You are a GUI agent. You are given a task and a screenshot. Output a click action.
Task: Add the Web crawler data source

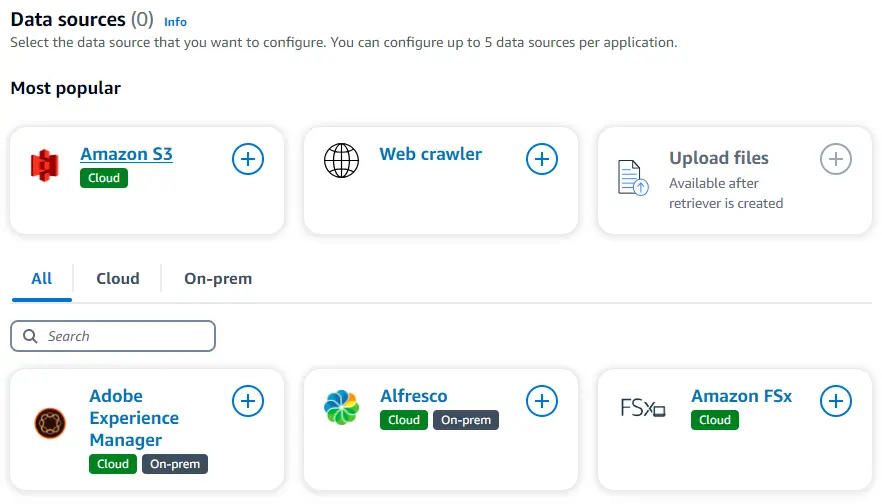pos(542,158)
